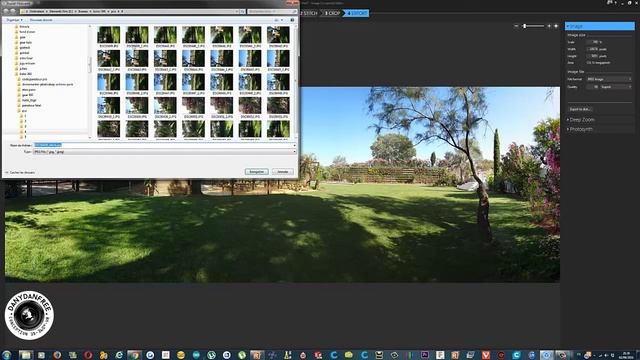Click the Export to disk button

[580, 109]
